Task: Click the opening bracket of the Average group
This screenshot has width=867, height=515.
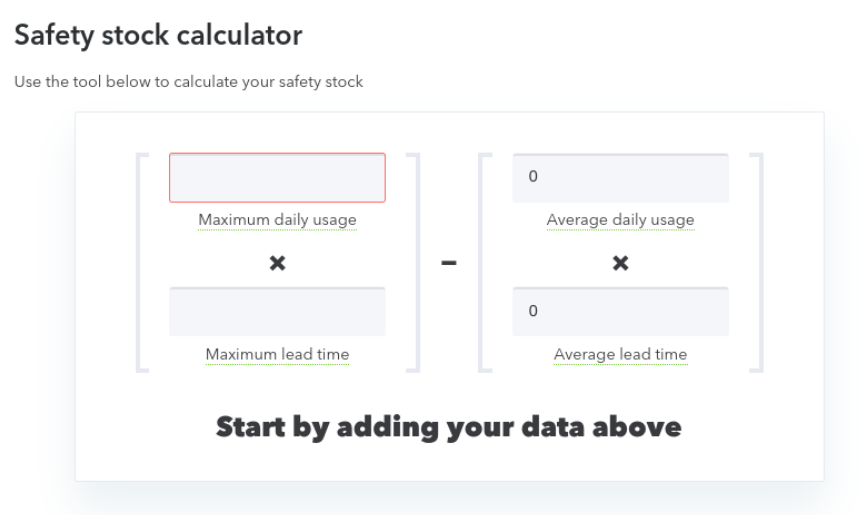Action: (x=484, y=263)
